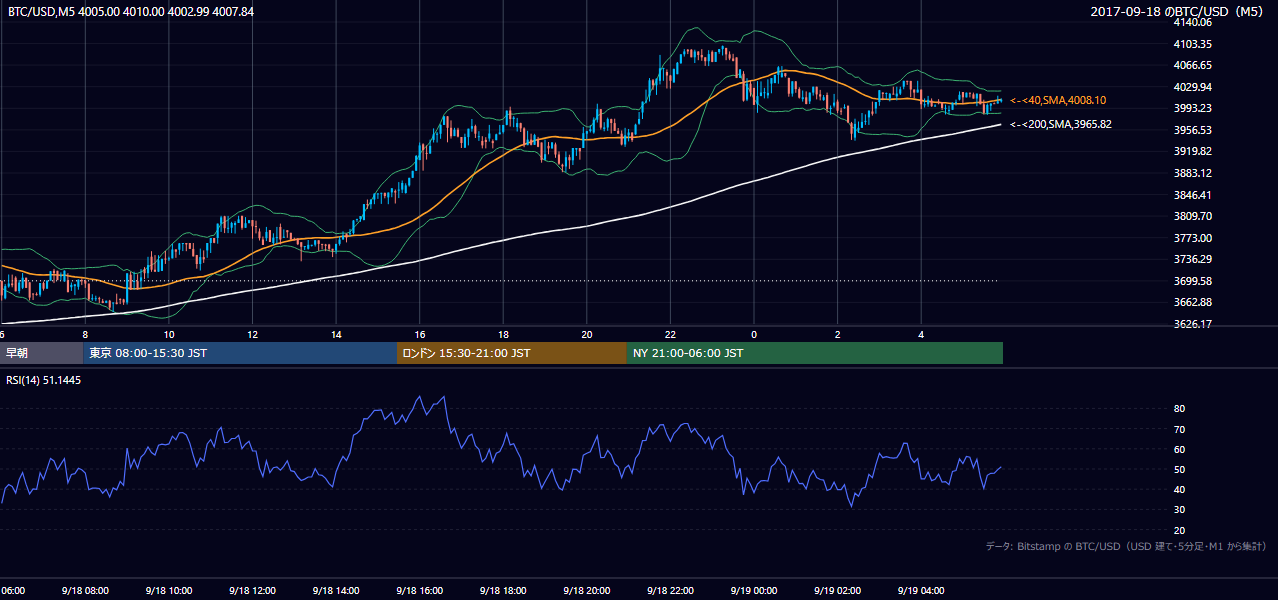Image resolution: width=1278 pixels, height=600 pixels.
Task: Click hour marker 8 on price chart axis
Action: tap(85, 335)
